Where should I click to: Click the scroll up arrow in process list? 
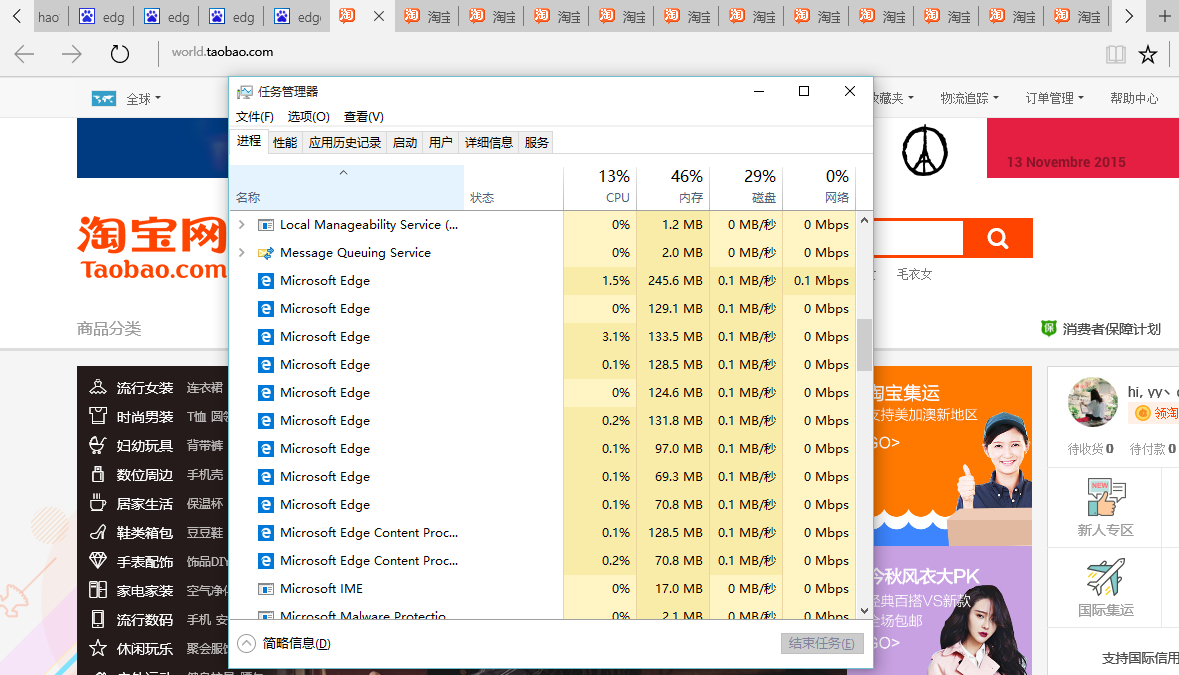click(x=864, y=220)
